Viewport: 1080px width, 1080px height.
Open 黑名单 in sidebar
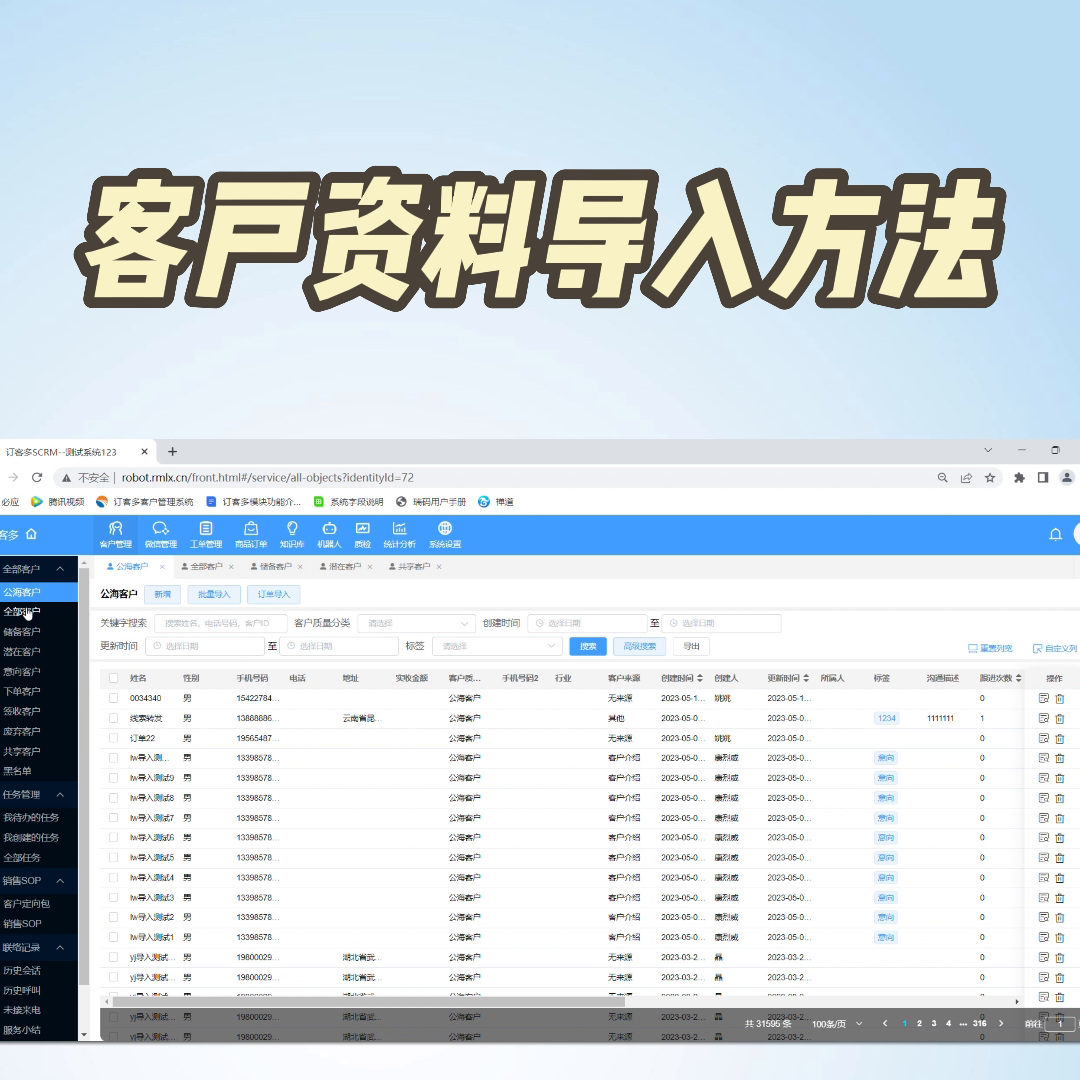[17, 771]
